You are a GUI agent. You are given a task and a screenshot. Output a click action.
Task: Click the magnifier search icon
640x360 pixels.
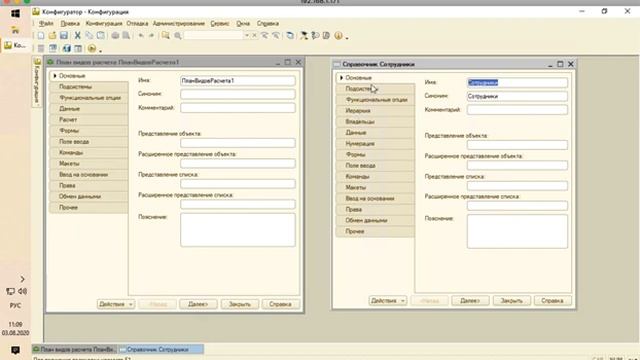pyautogui.click(x=178, y=36)
